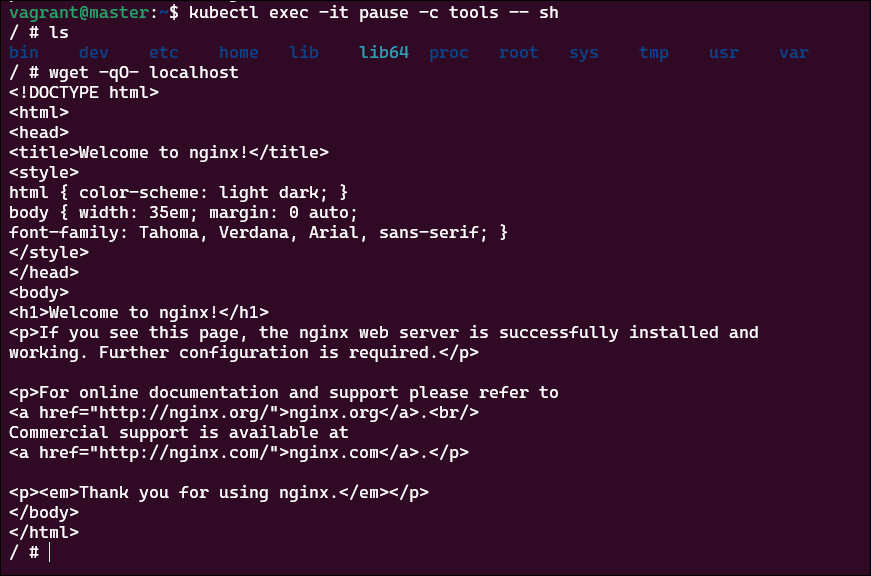Click the 'bin' directory name in ls output

[24, 52]
